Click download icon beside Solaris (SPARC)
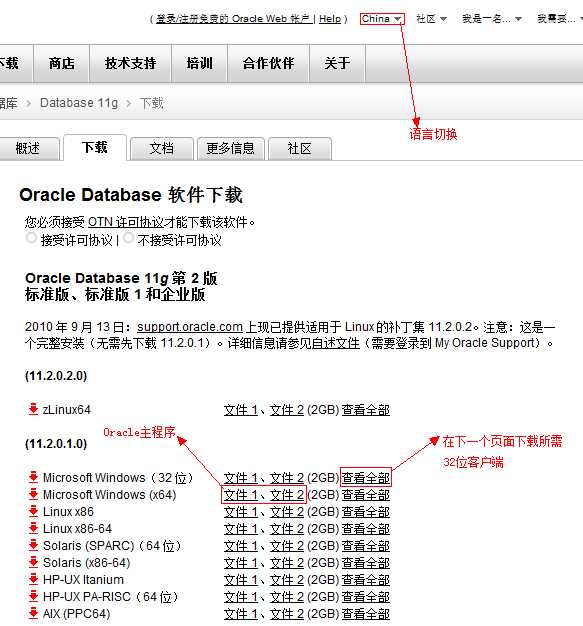This screenshot has height=626, width=583. [x=34, y=545]
